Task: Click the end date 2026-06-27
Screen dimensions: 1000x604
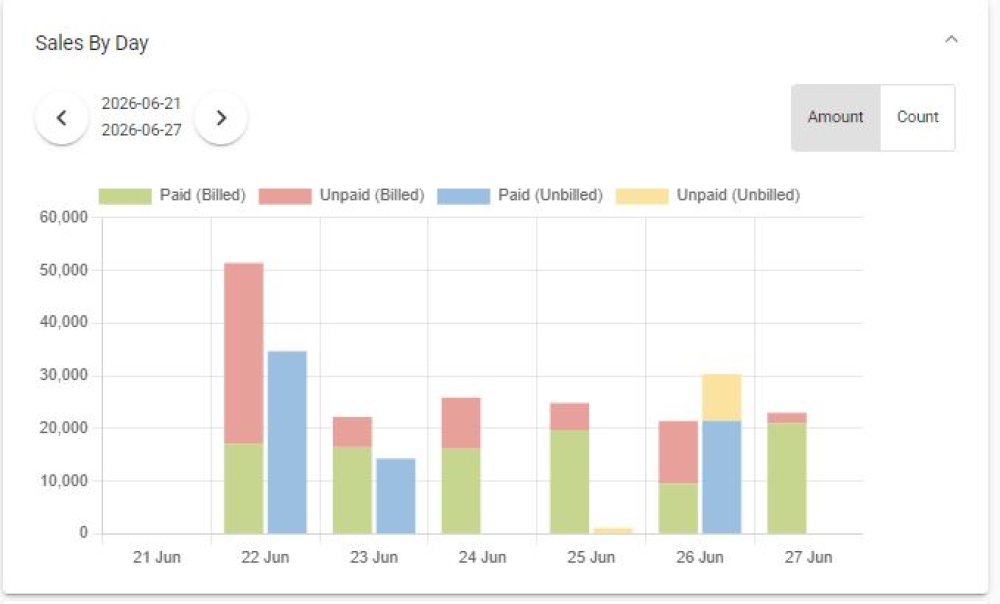Action: coord(142,130)
